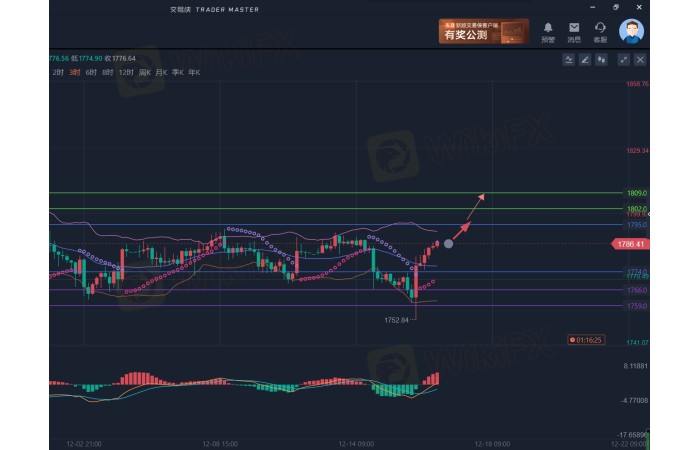The width and height of the screenshot is (700, 450).
Task: Click the current price label 1786.41
Action: pyautogui.click(x=629, y=243)
